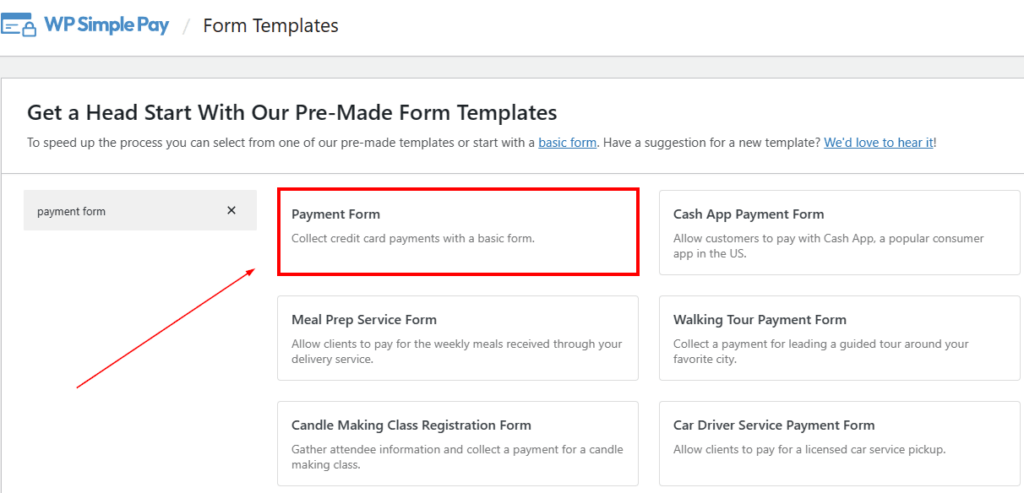Click the 'Get a Head Start' heading
Image resolution: width=1024 pixels, height=493 pixels.
291,112
